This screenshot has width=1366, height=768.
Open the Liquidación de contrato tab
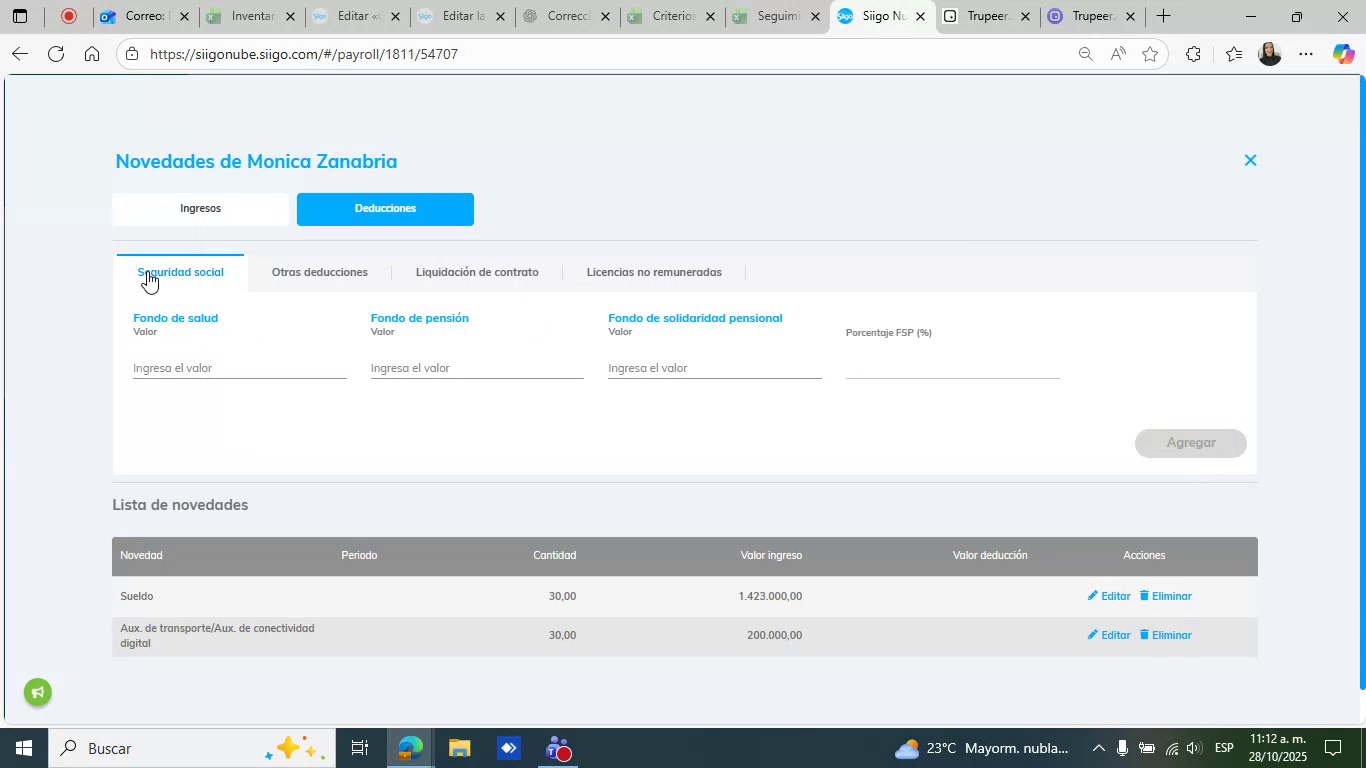point(477,272)
